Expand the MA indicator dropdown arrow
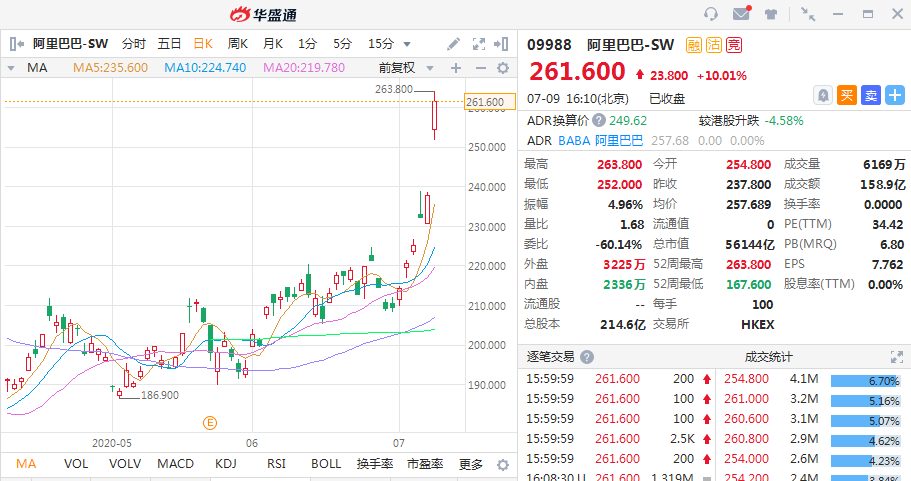This screenshot has width=911, height=481. [x=12, y=68]
